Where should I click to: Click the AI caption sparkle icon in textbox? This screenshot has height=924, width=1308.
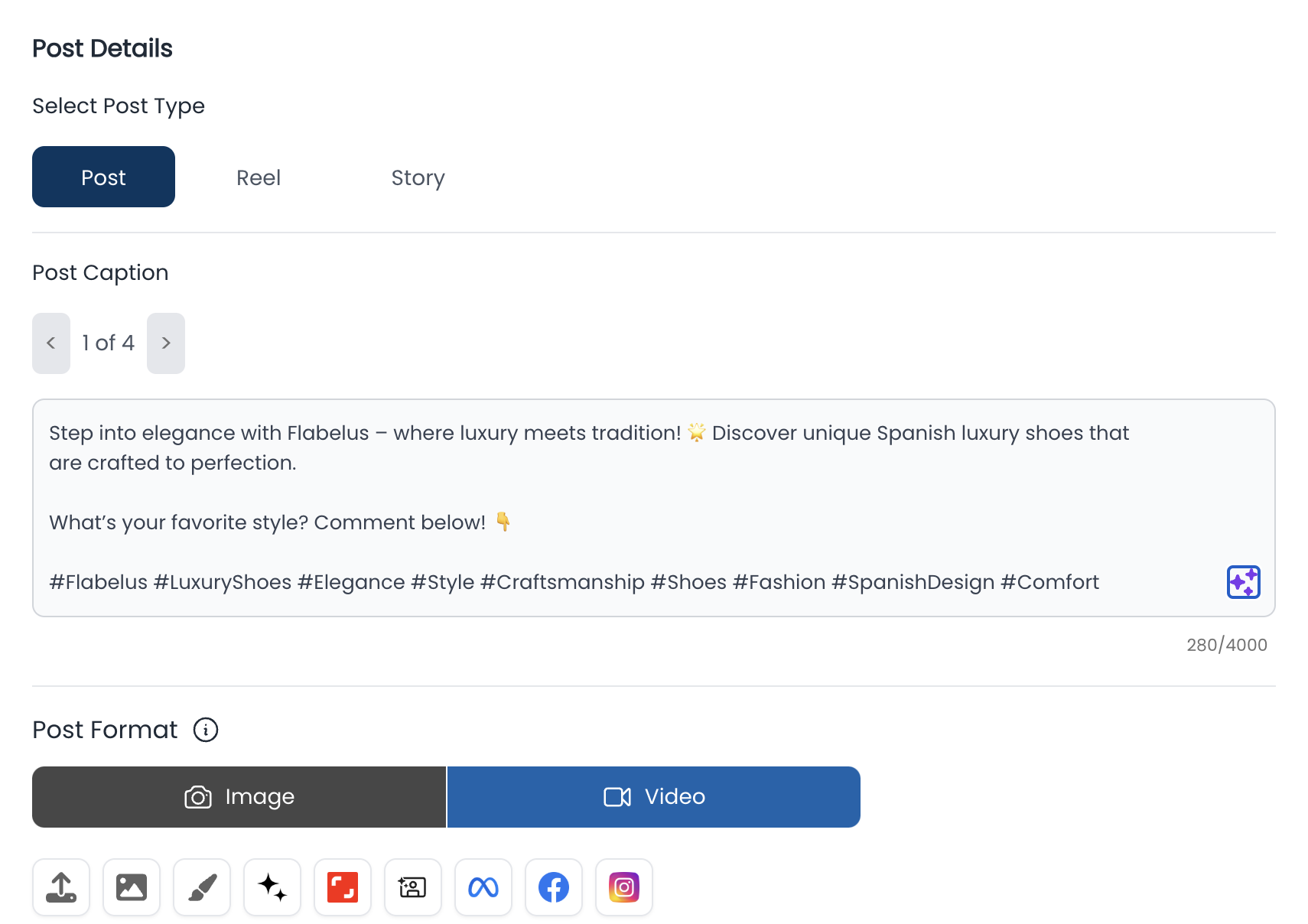[x=1243, y=582]
